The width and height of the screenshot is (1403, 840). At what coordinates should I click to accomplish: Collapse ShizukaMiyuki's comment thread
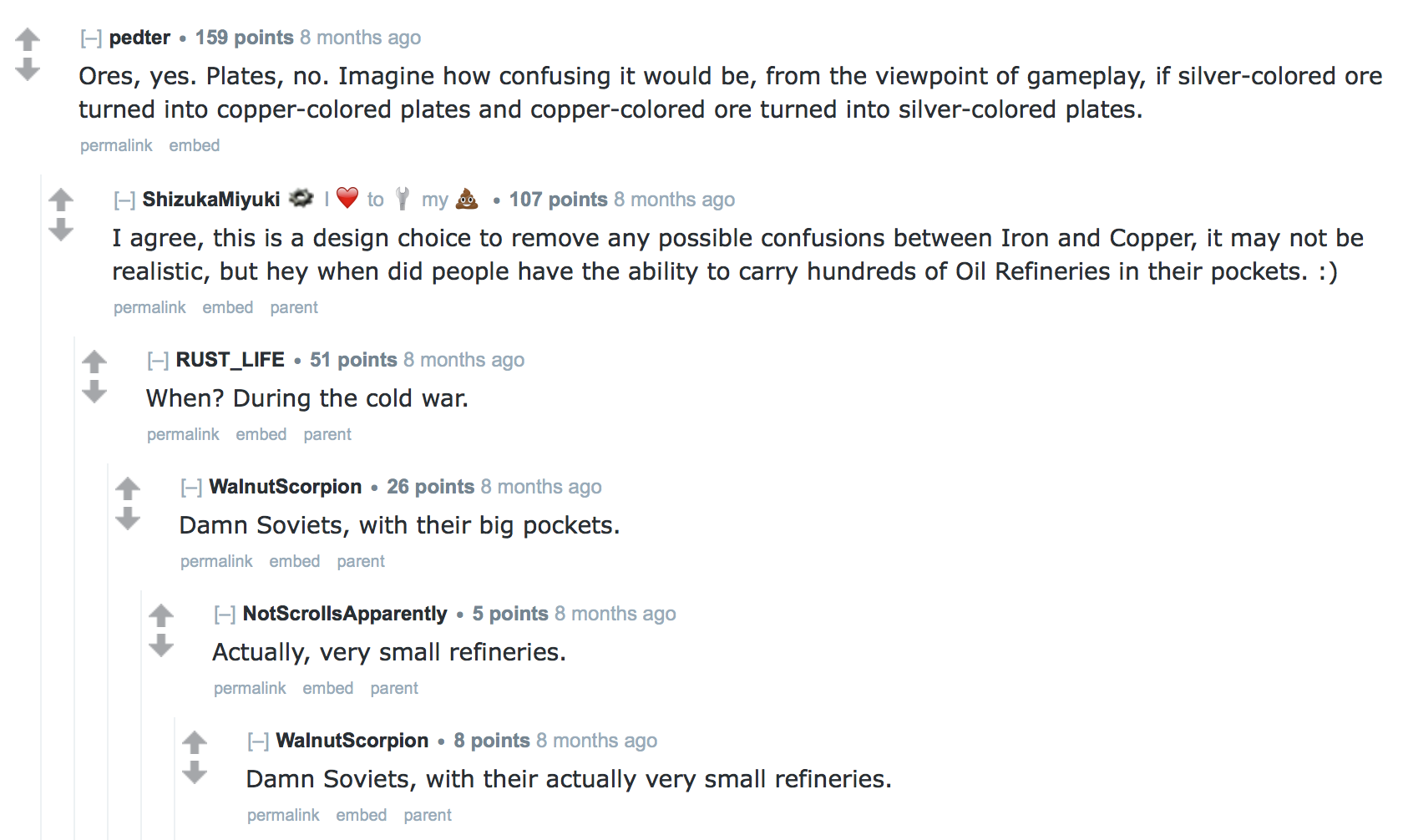coord(124,200)
